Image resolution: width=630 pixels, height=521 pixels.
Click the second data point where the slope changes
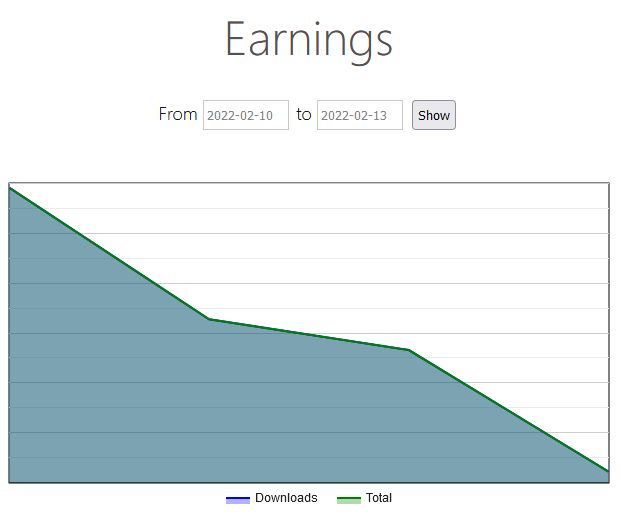(209, 319)
